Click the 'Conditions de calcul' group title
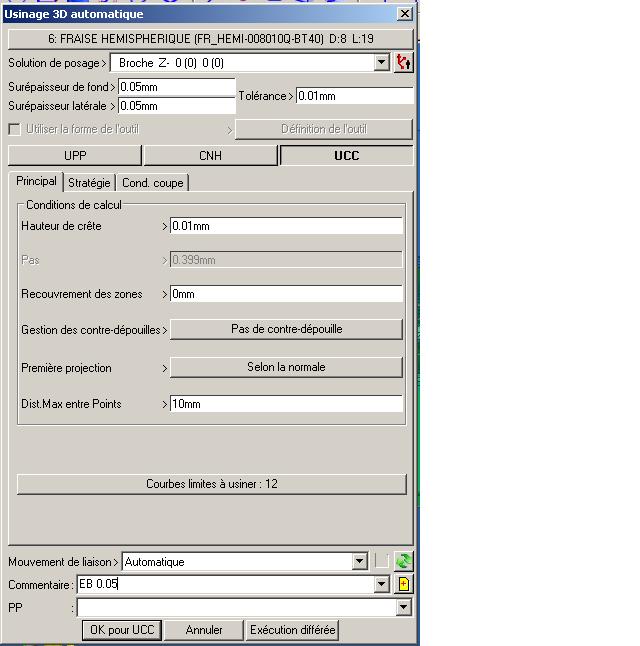This screenshot has height=646, width=640. pos(74,205)
